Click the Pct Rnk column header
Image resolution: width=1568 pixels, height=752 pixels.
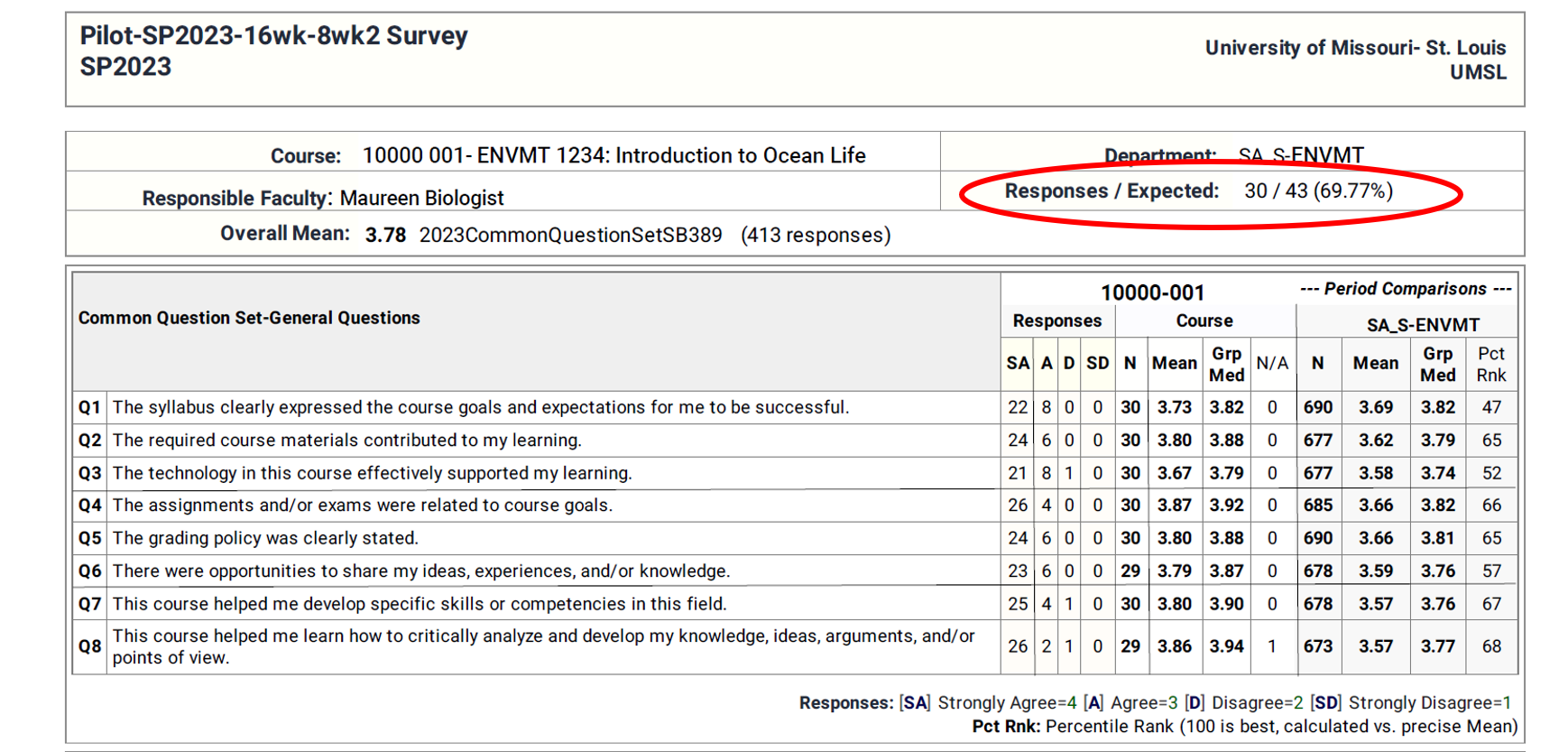pyautogui.click(x=1490, y=364)
